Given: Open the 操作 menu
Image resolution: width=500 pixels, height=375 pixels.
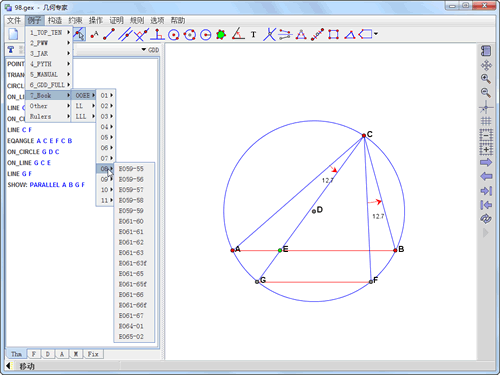Looking at the screenshot, I should [x=96, y=20].
